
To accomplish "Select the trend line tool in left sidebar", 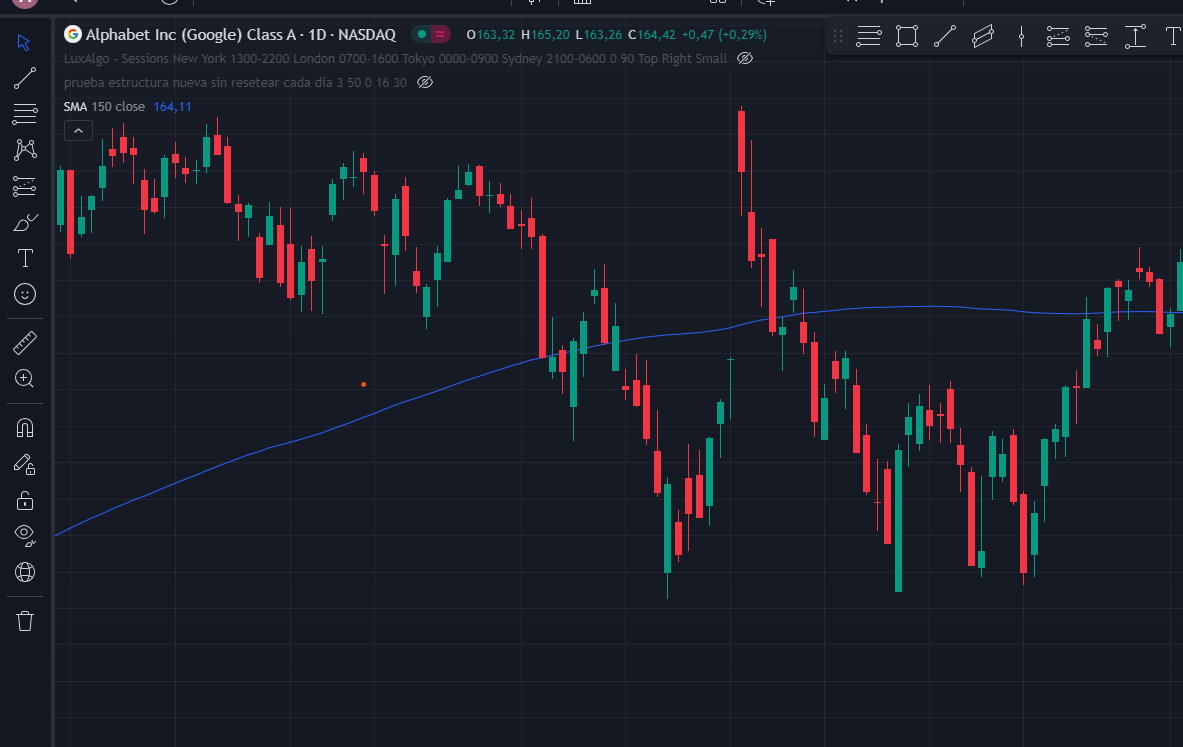I will pos(24,78).
